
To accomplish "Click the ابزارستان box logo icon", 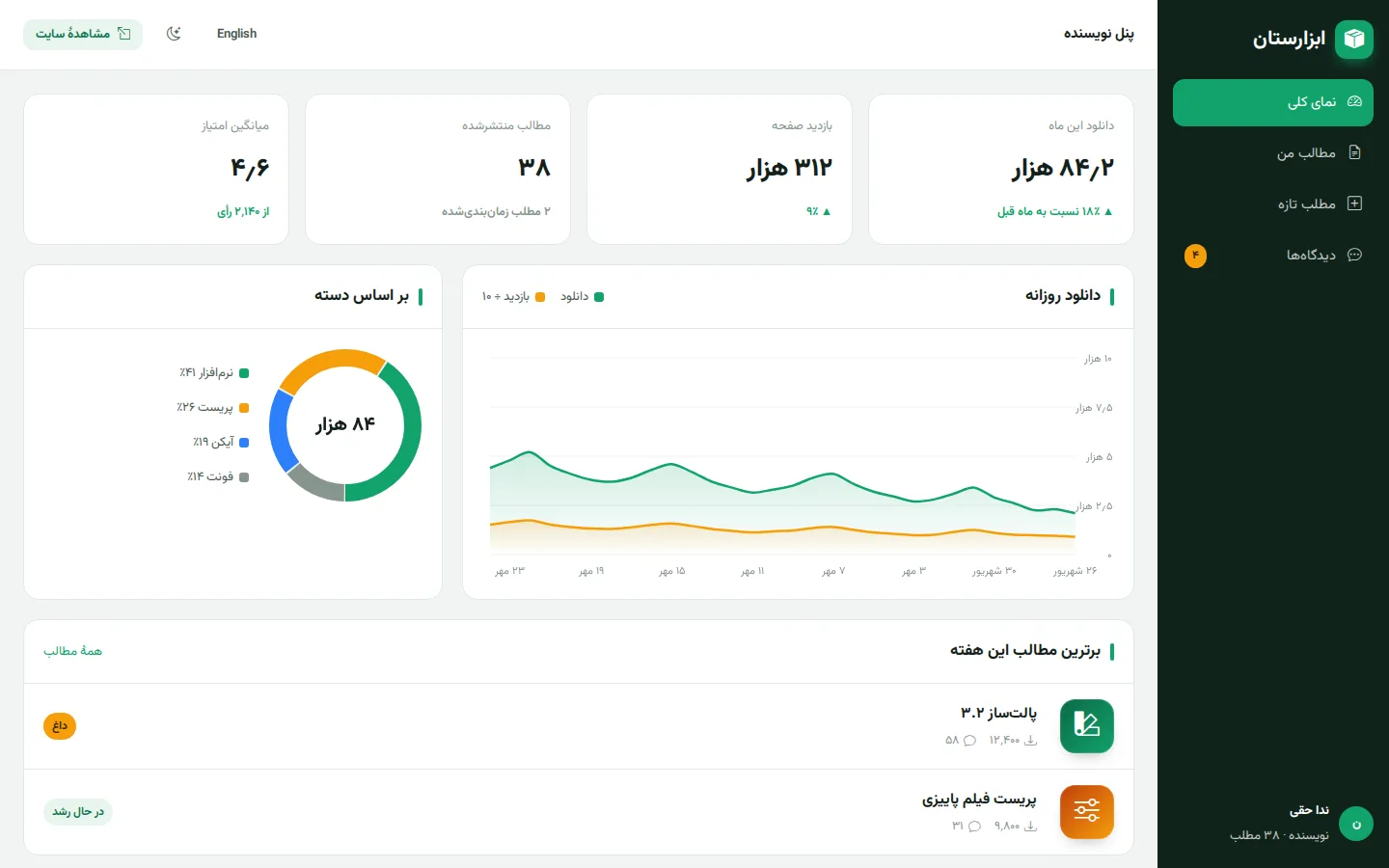I will tap(1354, 39).
